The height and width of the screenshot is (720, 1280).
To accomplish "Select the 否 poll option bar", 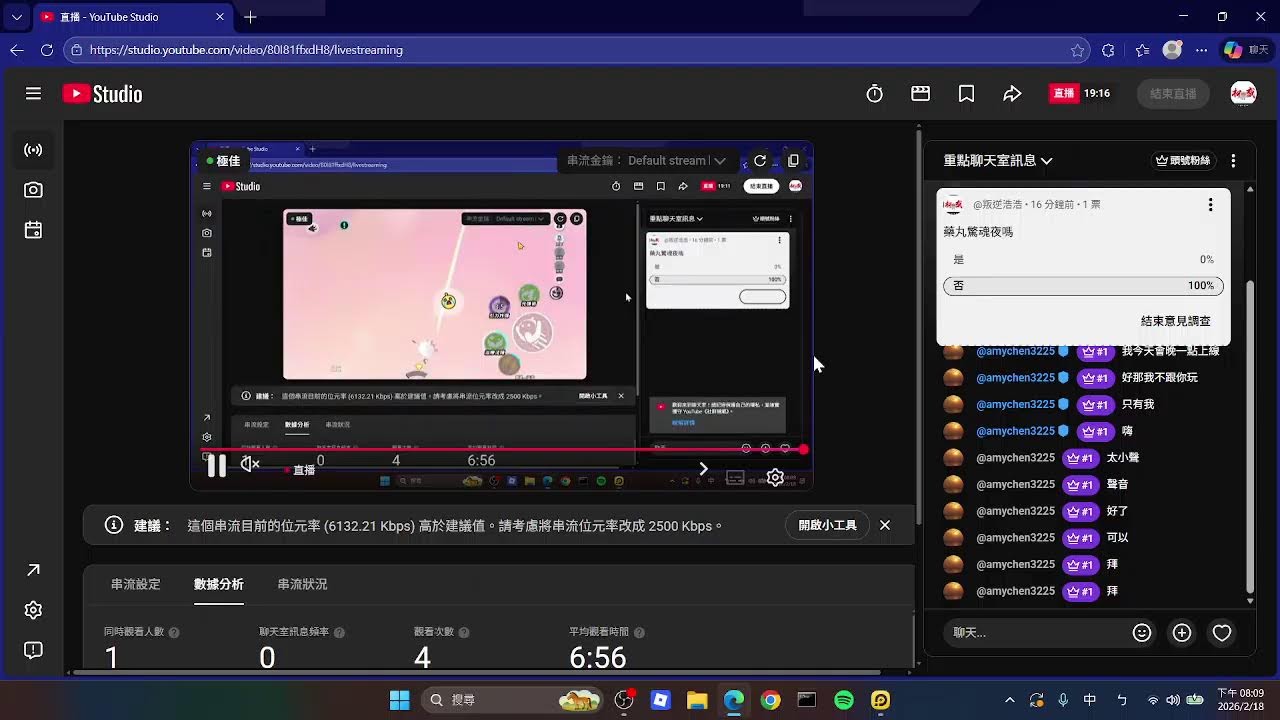I will [1083, 286].
